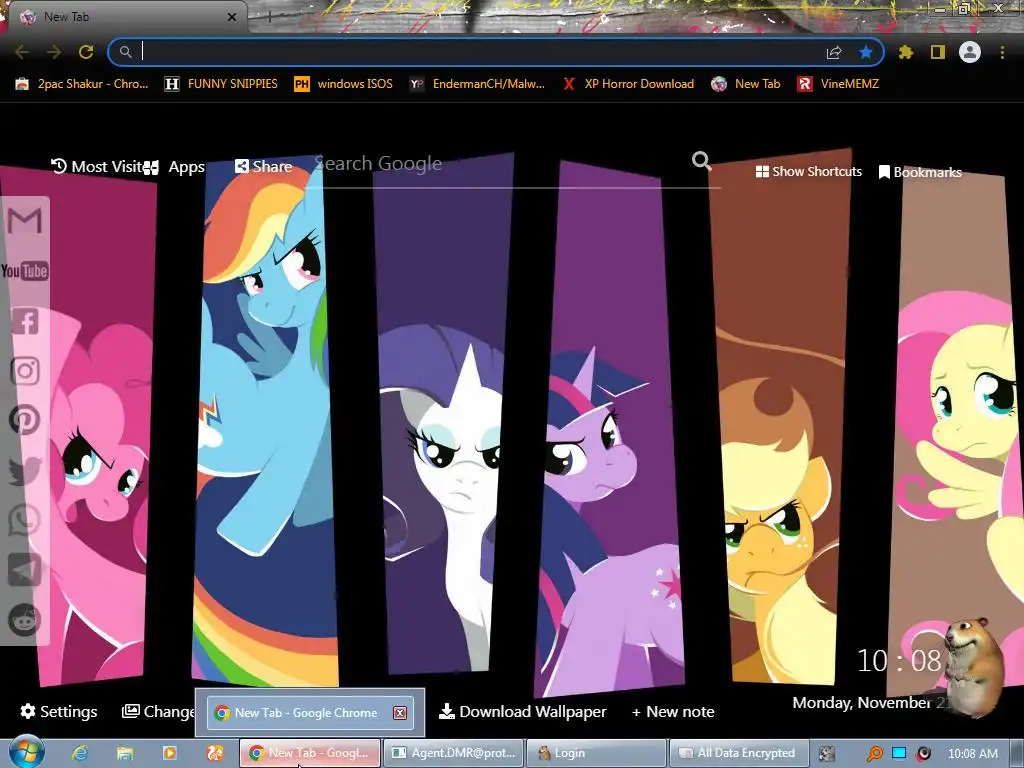This screenshot has height=768, width=1024.
Task: Click the share page icon in address bar
Action: pyautogui.click(x=834, y=52)
